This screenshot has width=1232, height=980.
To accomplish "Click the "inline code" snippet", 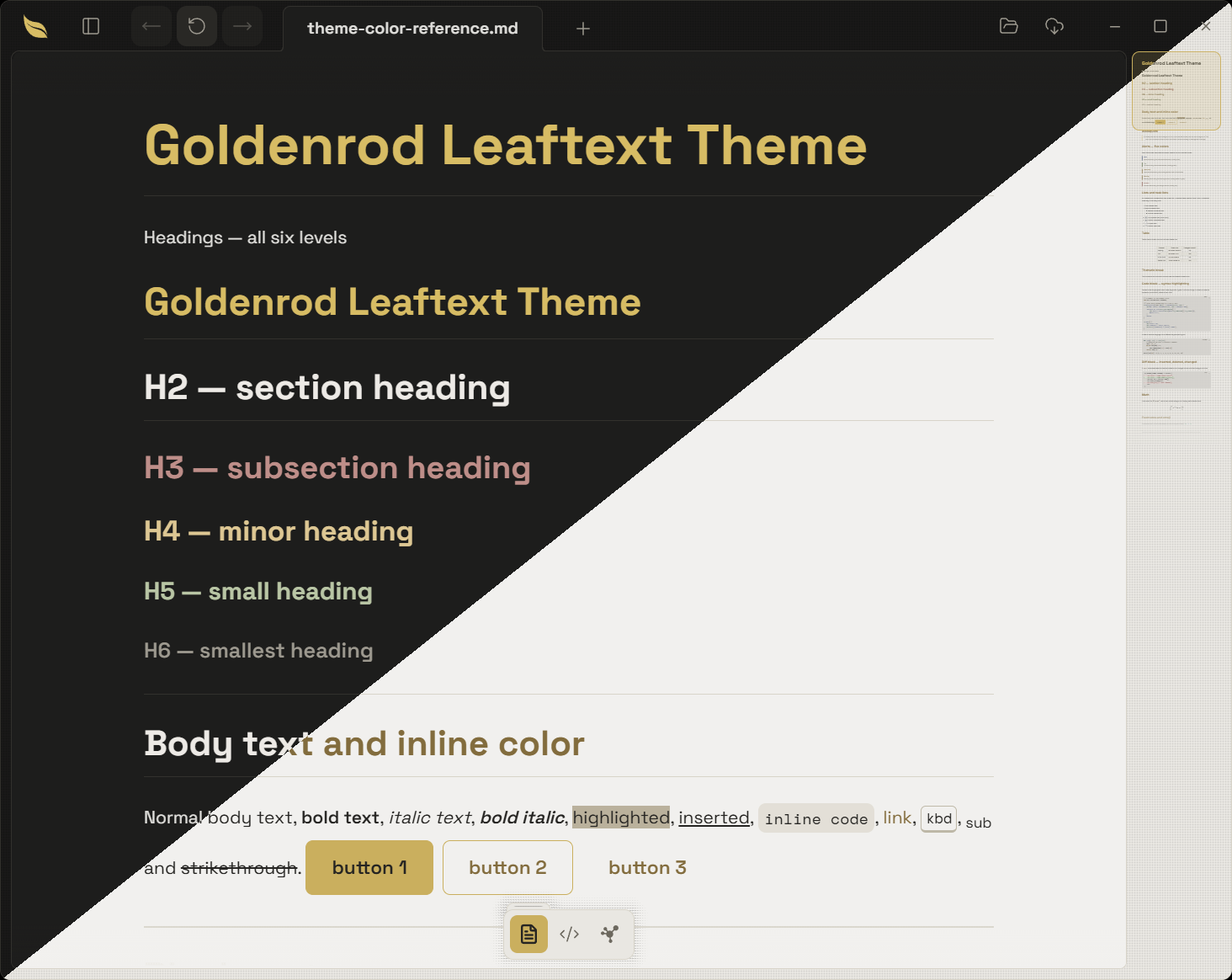I will [816, 819].
